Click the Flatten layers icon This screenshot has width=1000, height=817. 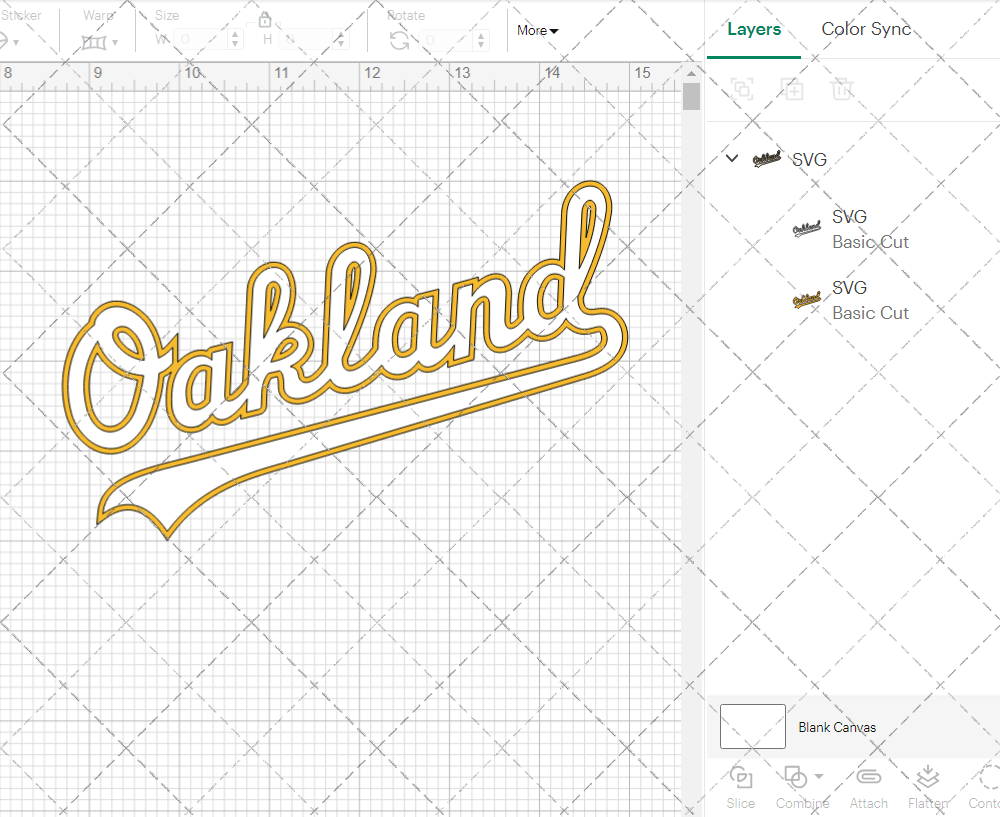tap(927, 778)
